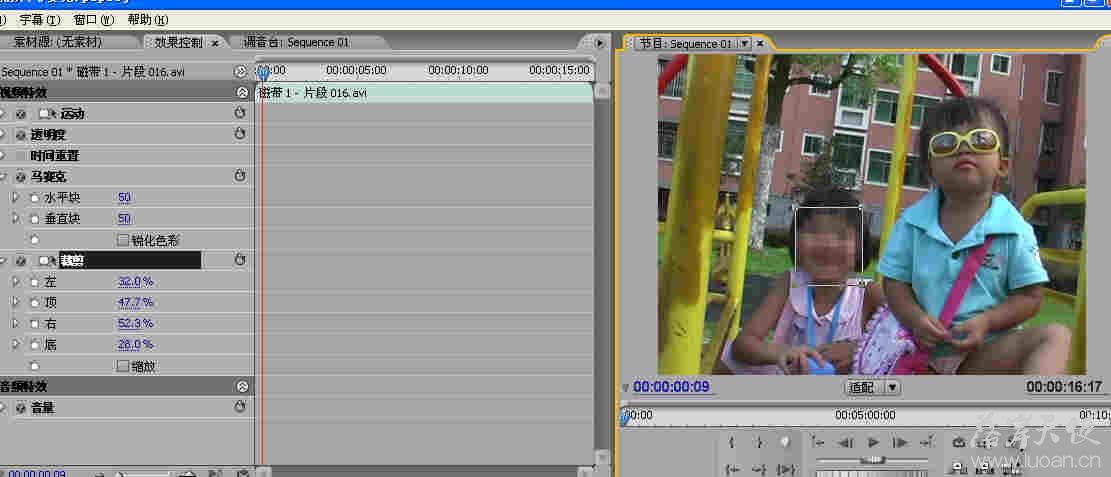Go to In point button

[733, 468]
